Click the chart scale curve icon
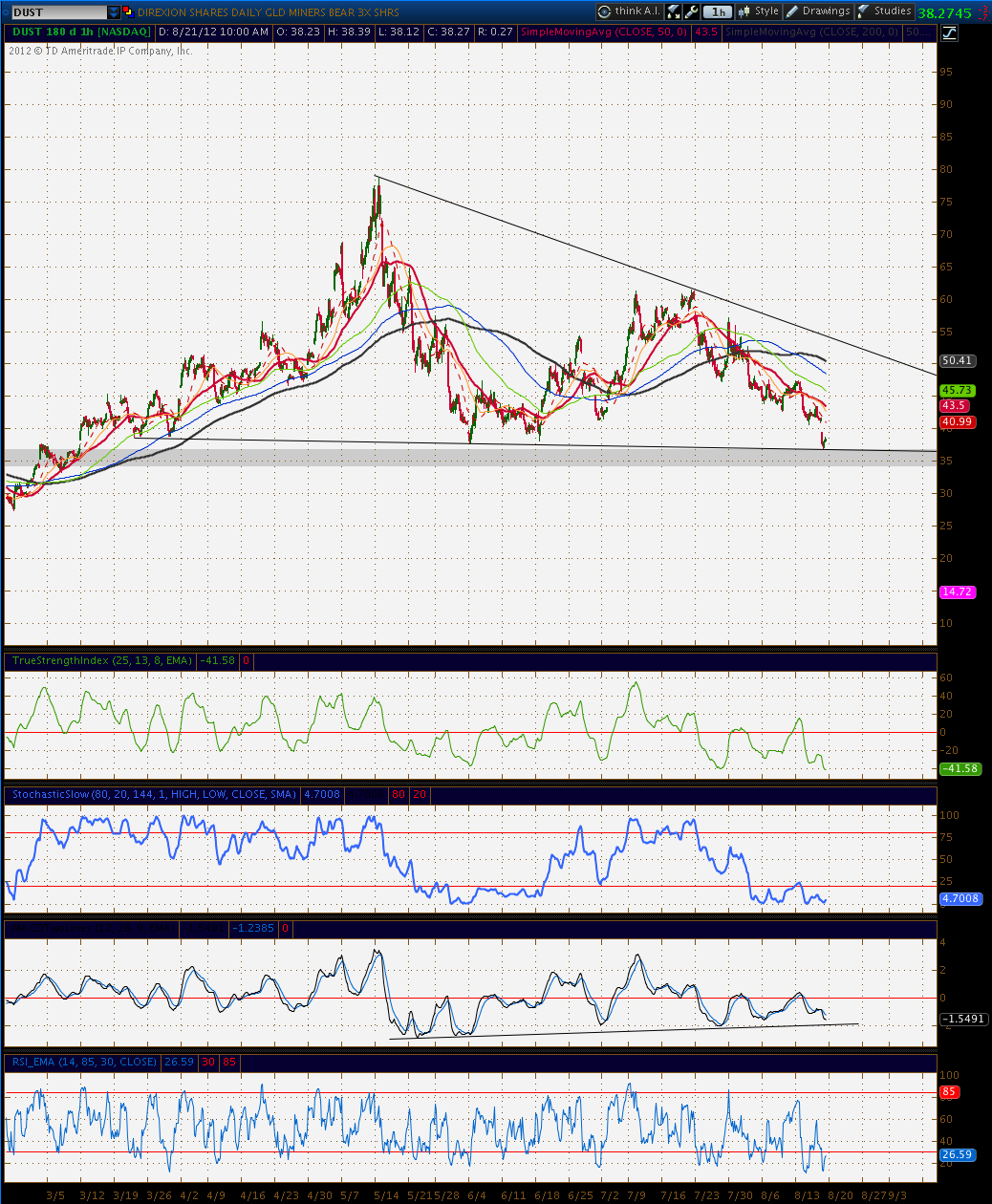The width and height of the screenshot is (992, 1204). tap(949, 32)
